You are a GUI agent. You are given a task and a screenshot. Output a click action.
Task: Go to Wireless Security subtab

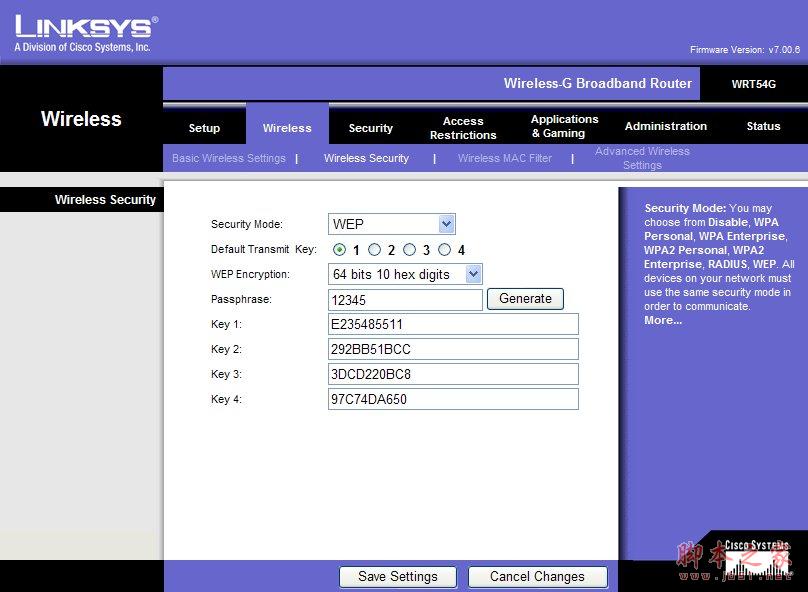coord(366,158)
